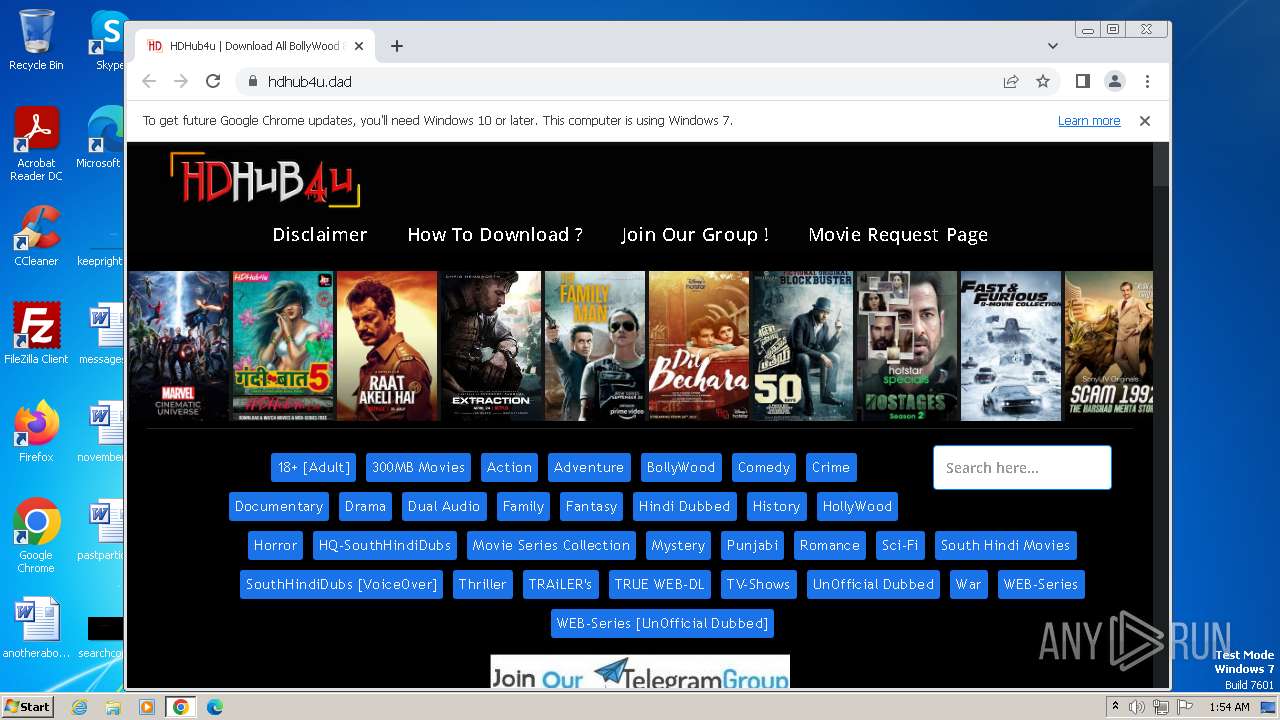Open Microsoft Edge in the taskbar
The image size is (1280, 720).
coord(215,707)
